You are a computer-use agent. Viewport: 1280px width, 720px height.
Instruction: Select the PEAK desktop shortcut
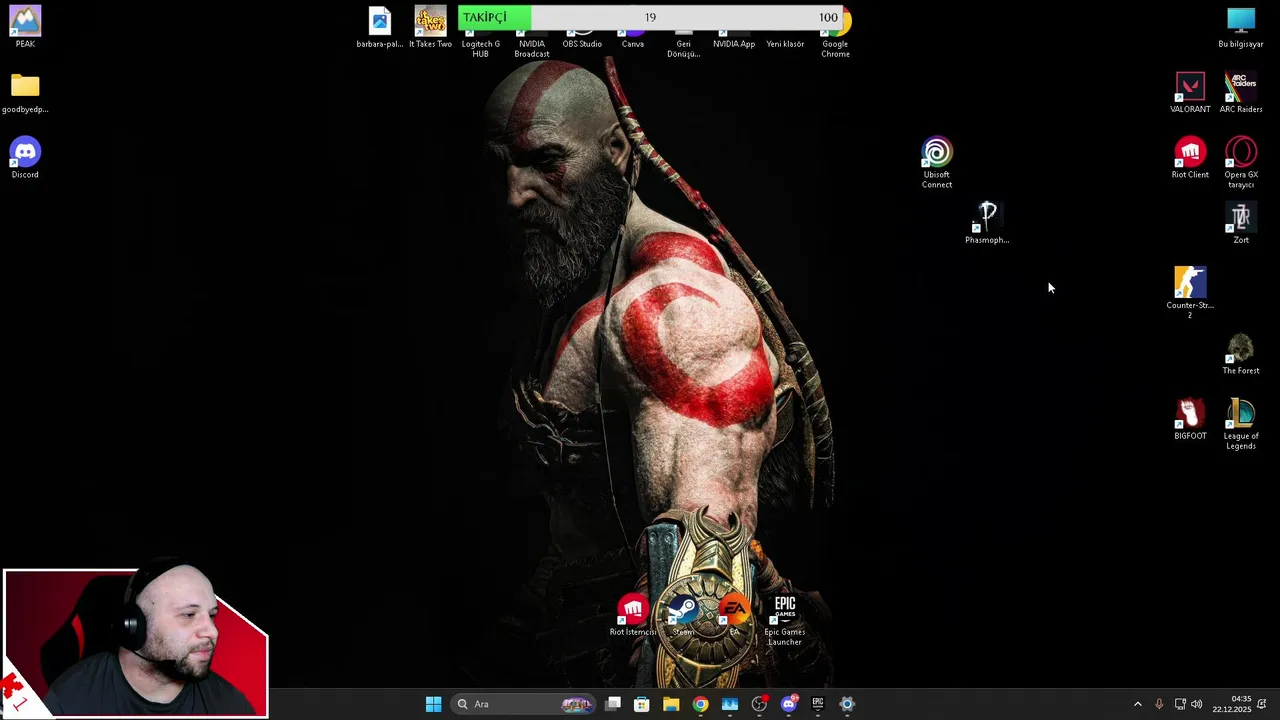(25, 27)
